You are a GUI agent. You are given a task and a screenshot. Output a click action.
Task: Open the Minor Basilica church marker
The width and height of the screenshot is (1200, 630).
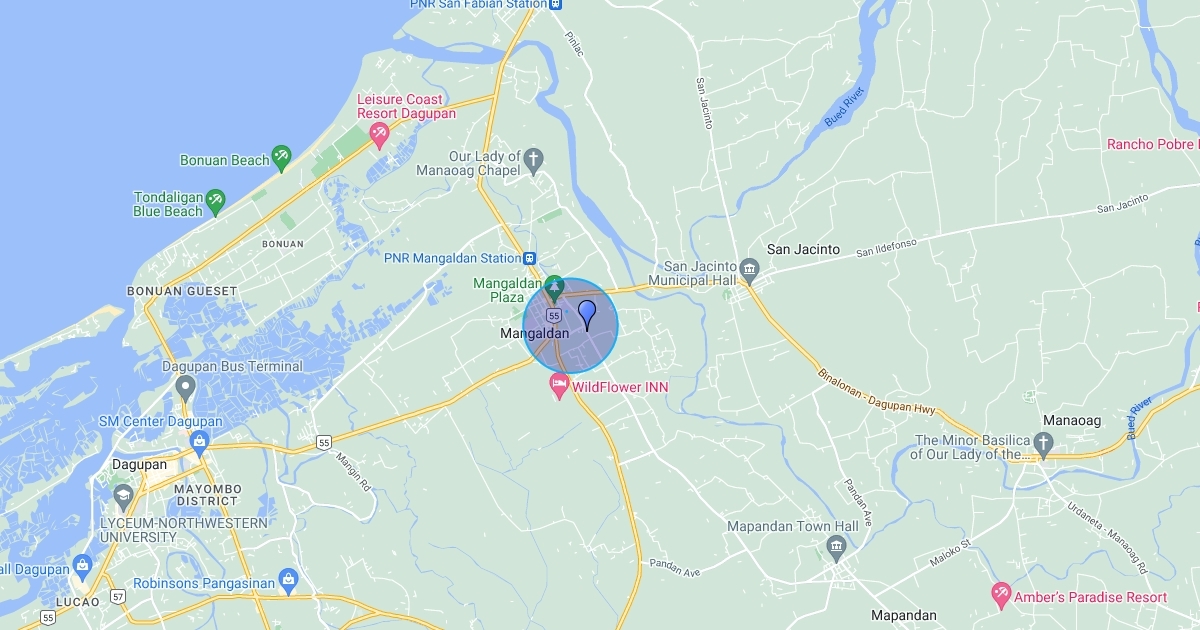(1043, 442)
